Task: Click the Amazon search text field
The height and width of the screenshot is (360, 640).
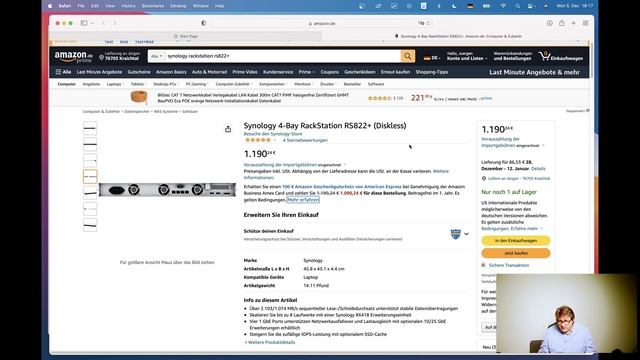Action: pyautogui.click(x=283, y=56)
